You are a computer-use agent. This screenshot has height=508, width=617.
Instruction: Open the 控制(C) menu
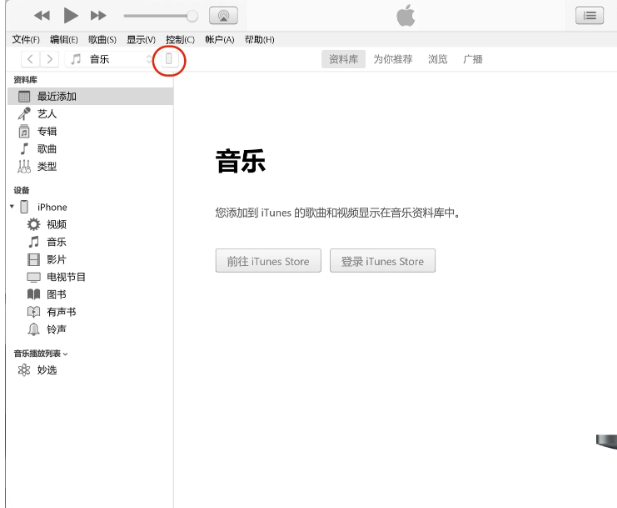coord(180,39)
